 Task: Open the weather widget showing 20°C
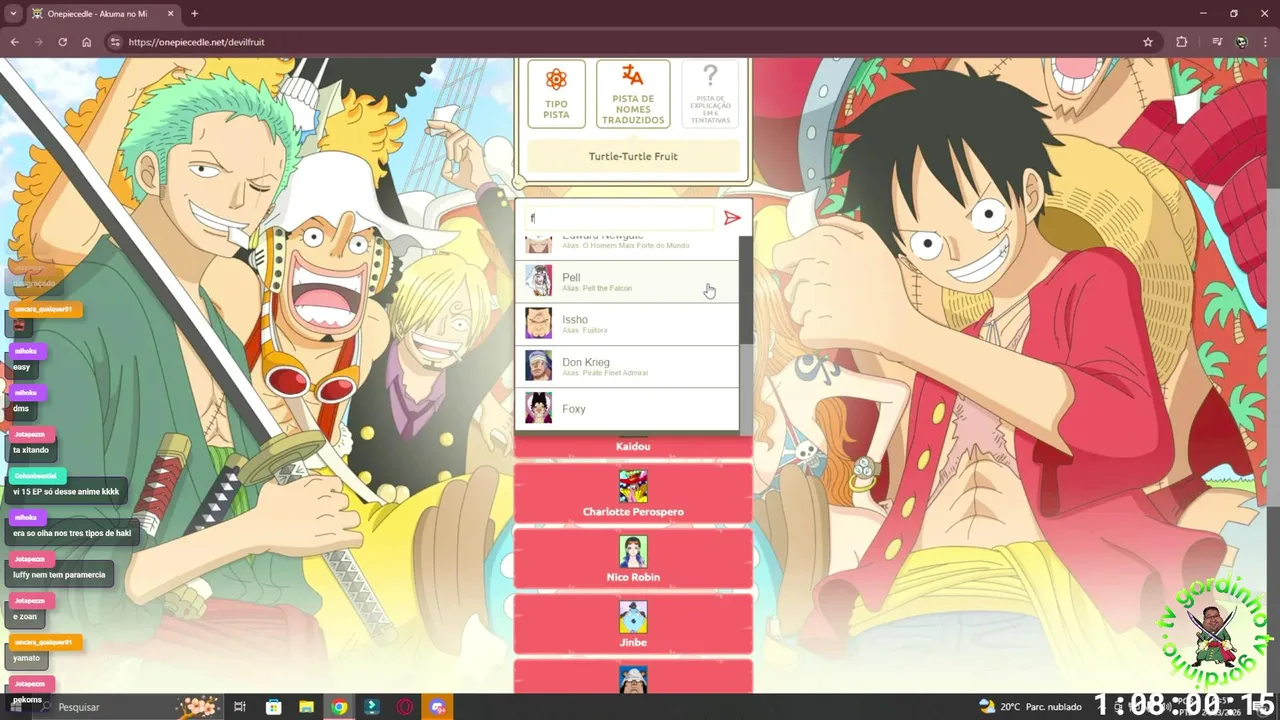[1030, 706]
